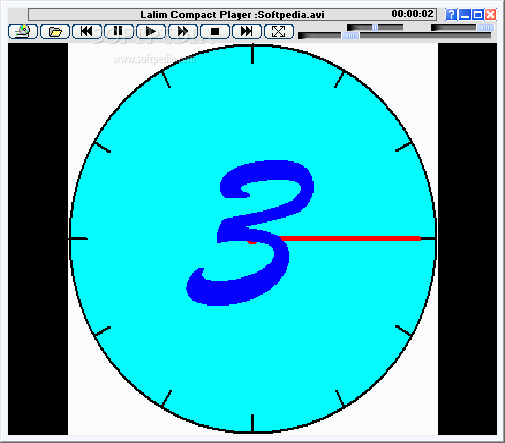This screenshot has height=443, width=505.
Task: Switch to fullscreen mode
Action: click(x=279, y=31)
